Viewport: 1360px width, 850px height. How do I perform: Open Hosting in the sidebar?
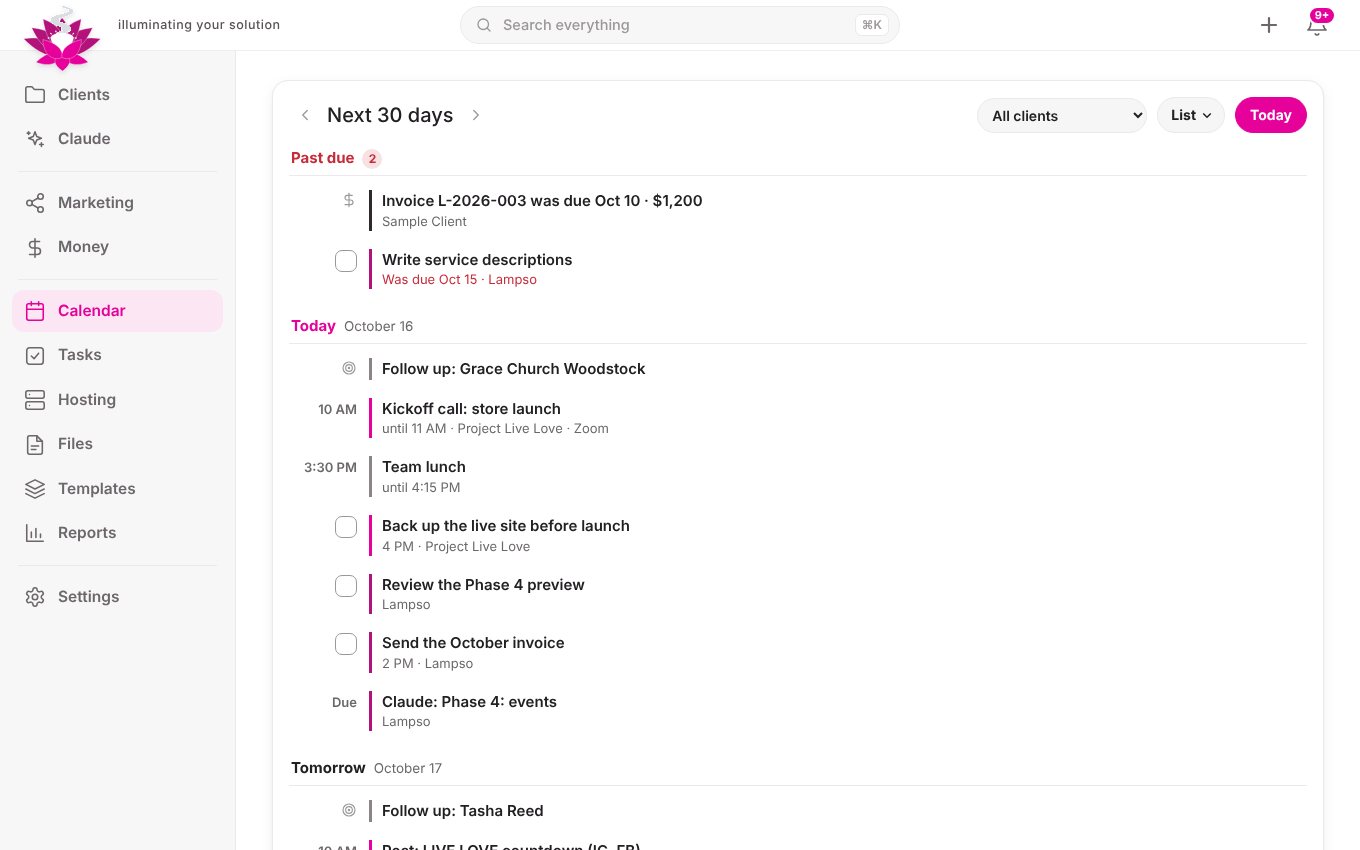tap(117, 400)
